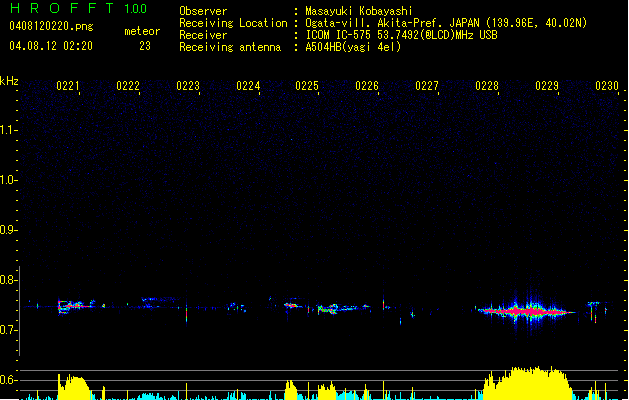Click the HROFFT 1.00 title text
629x400 pixels.
pos(78,8)
